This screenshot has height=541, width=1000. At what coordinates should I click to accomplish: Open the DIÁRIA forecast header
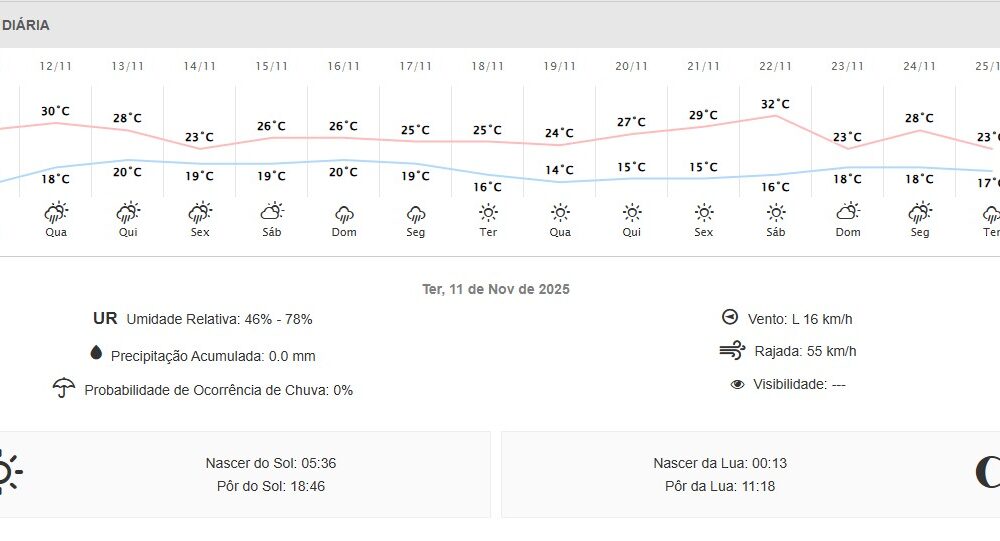[x=26, y=25]
